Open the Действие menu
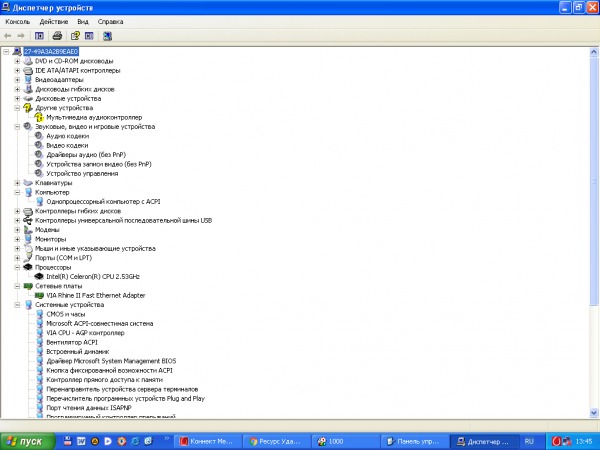Viewport: 600px width, 450px height. [x=54, y=22]
